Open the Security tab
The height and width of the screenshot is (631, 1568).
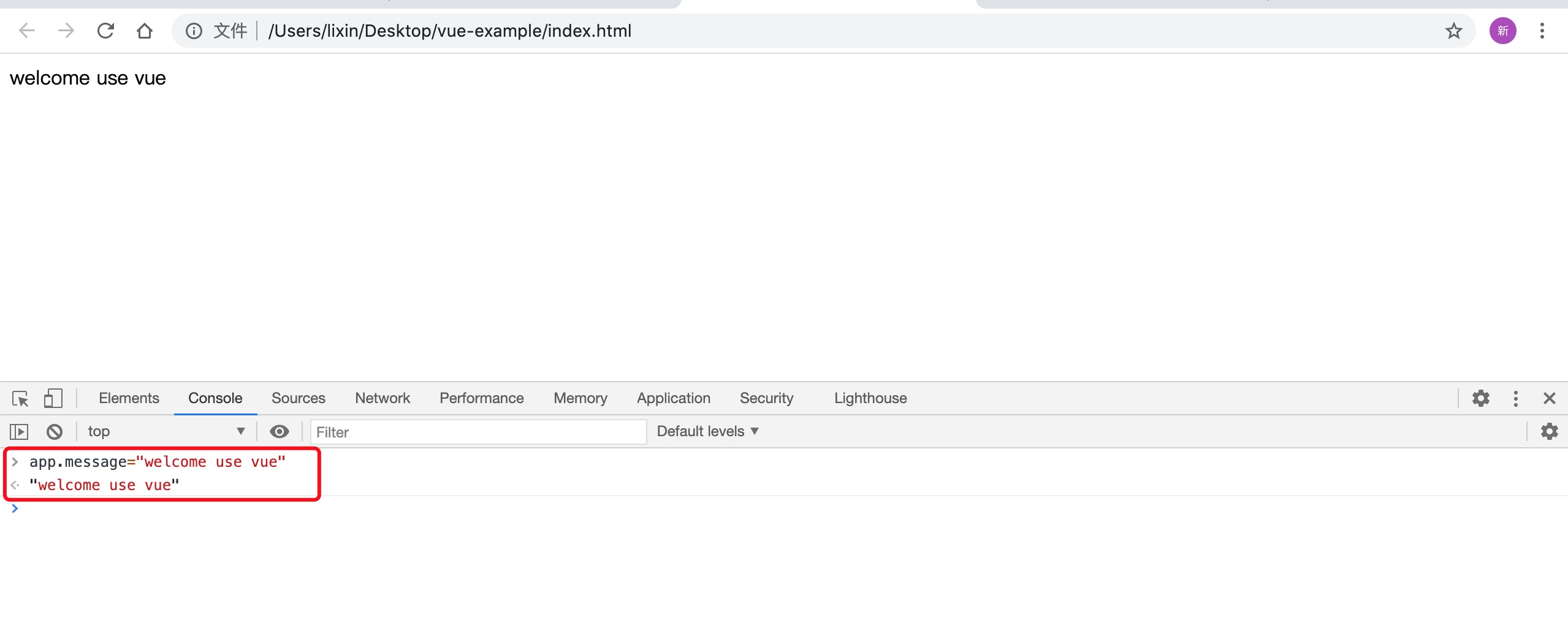(x=767, y=398)
